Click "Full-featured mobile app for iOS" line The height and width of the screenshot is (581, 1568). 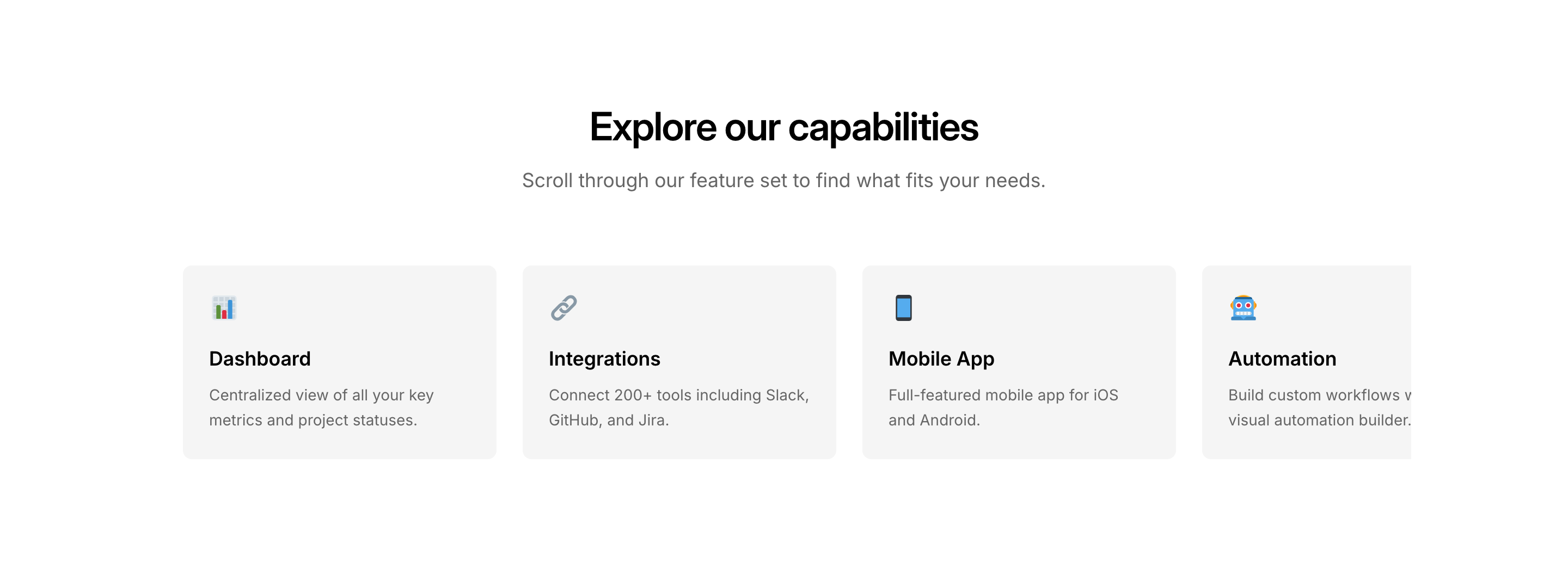tap(1003, 395)
